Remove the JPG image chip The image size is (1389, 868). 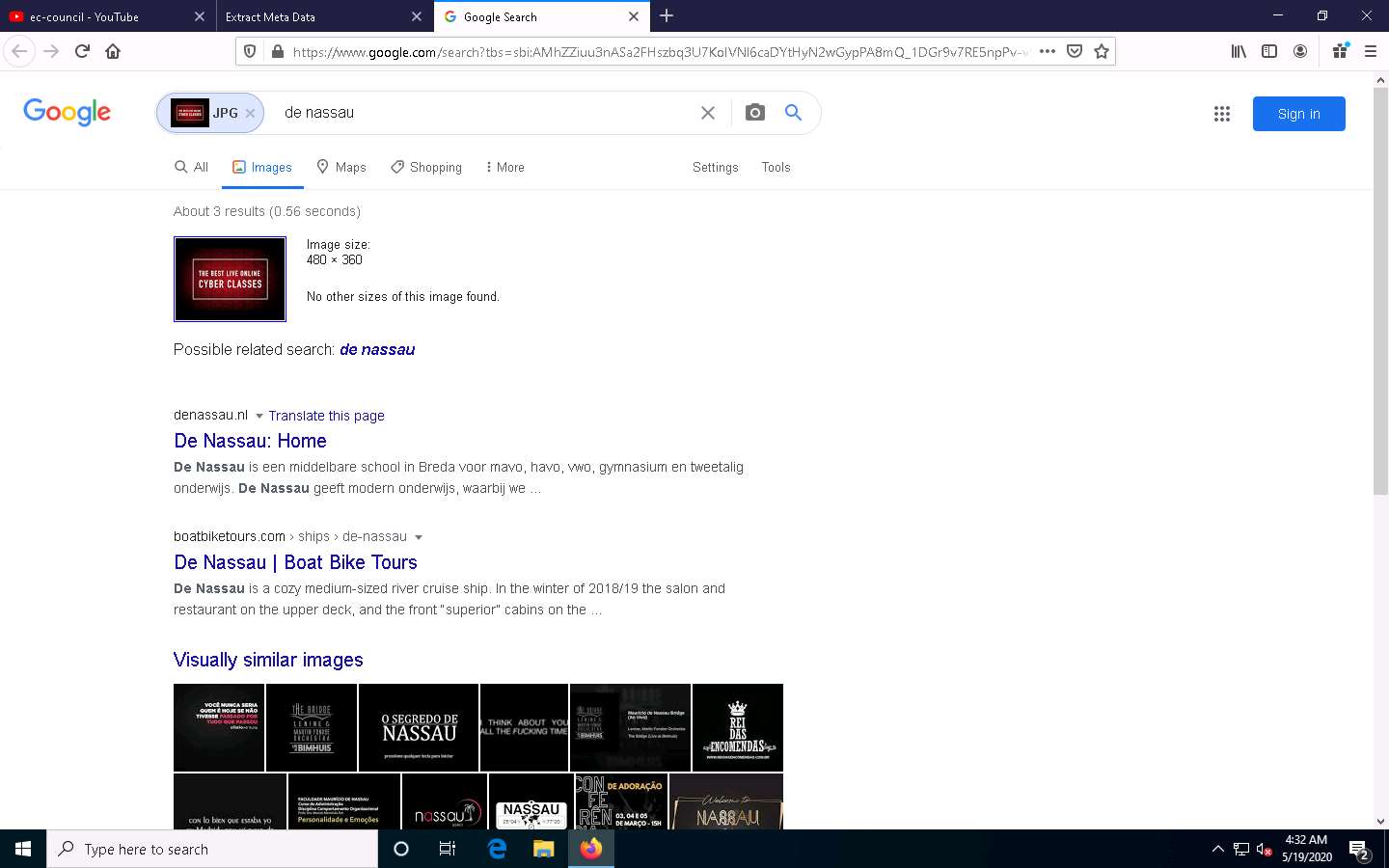pos(250,113)
